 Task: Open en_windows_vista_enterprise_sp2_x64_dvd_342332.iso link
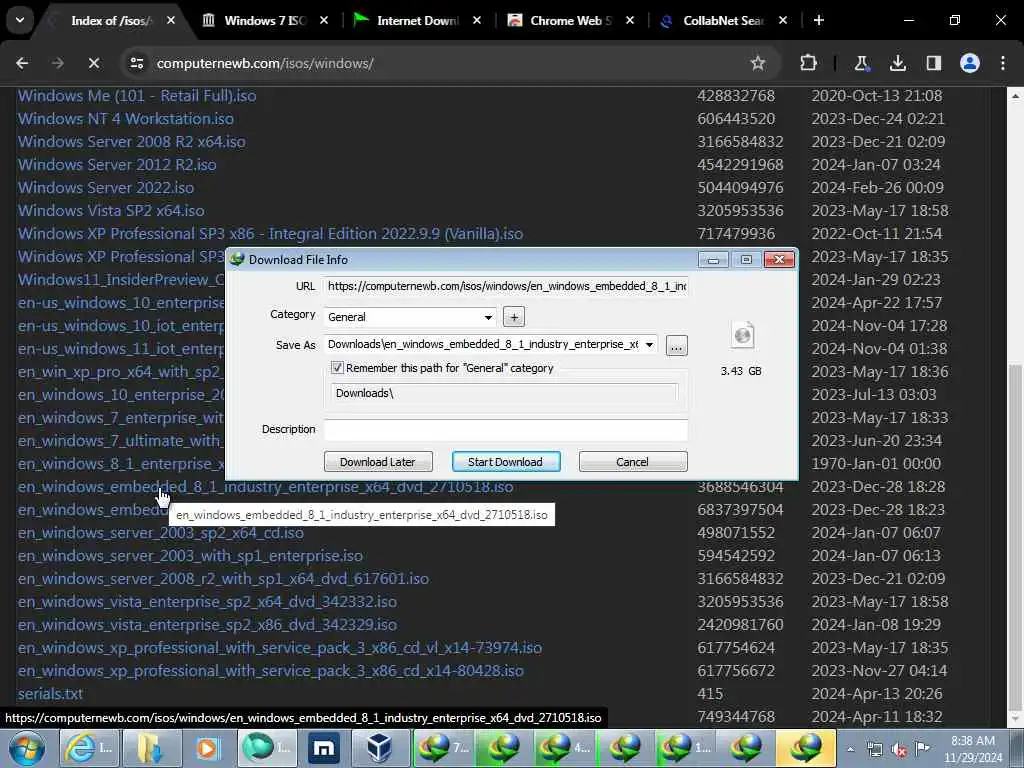click(x=207, y=601)
